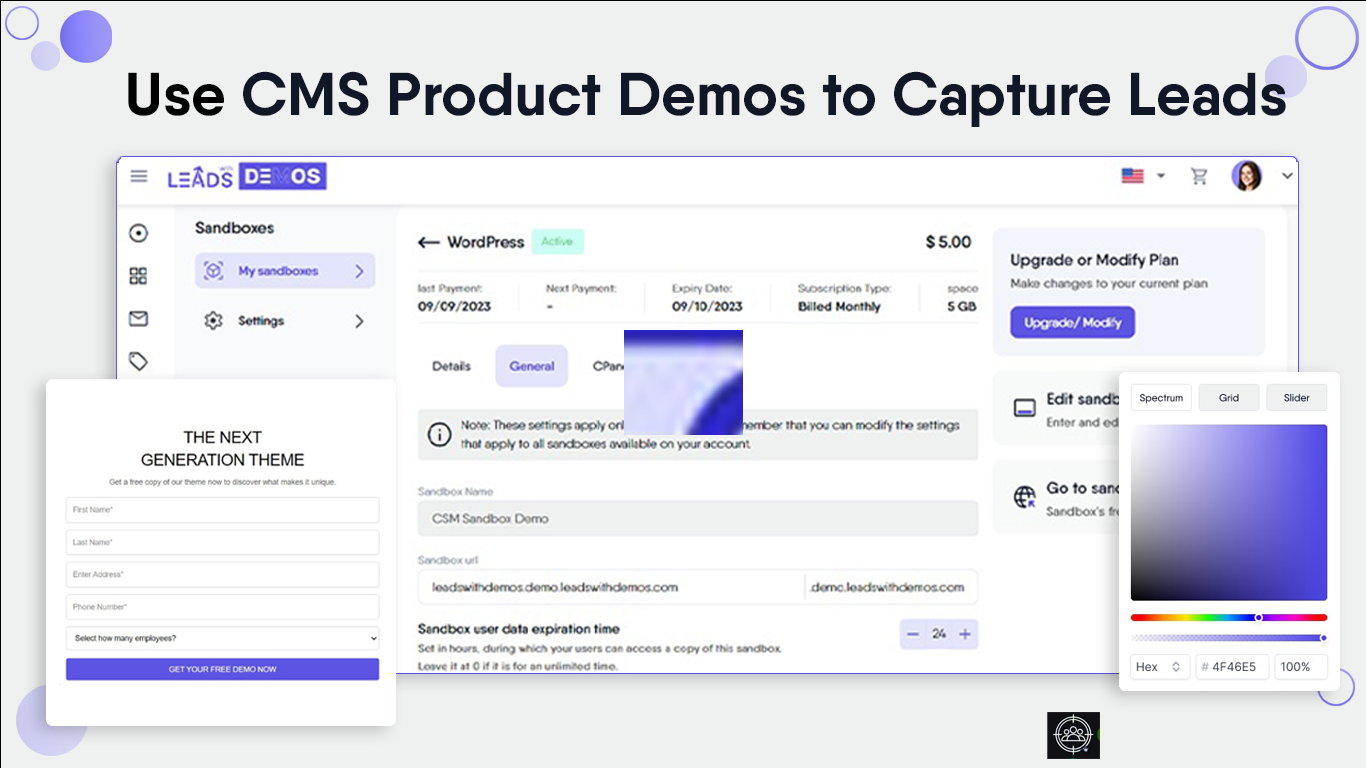Viewport: 1366px width, 768px height.
Task: Click the user profile avatar
Action: tap(1246, 177)
